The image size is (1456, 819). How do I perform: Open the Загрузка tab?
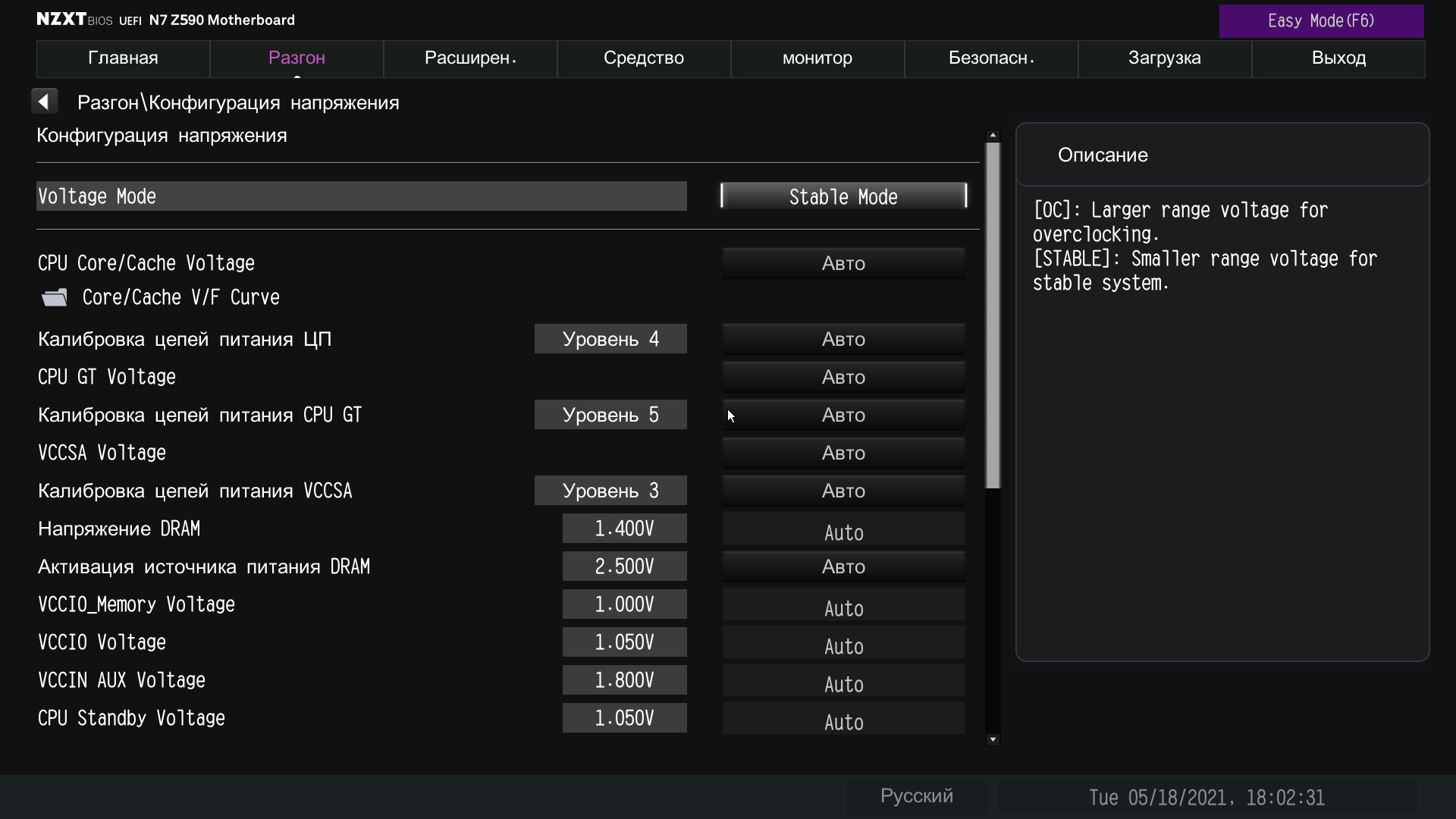[1164, 58]
